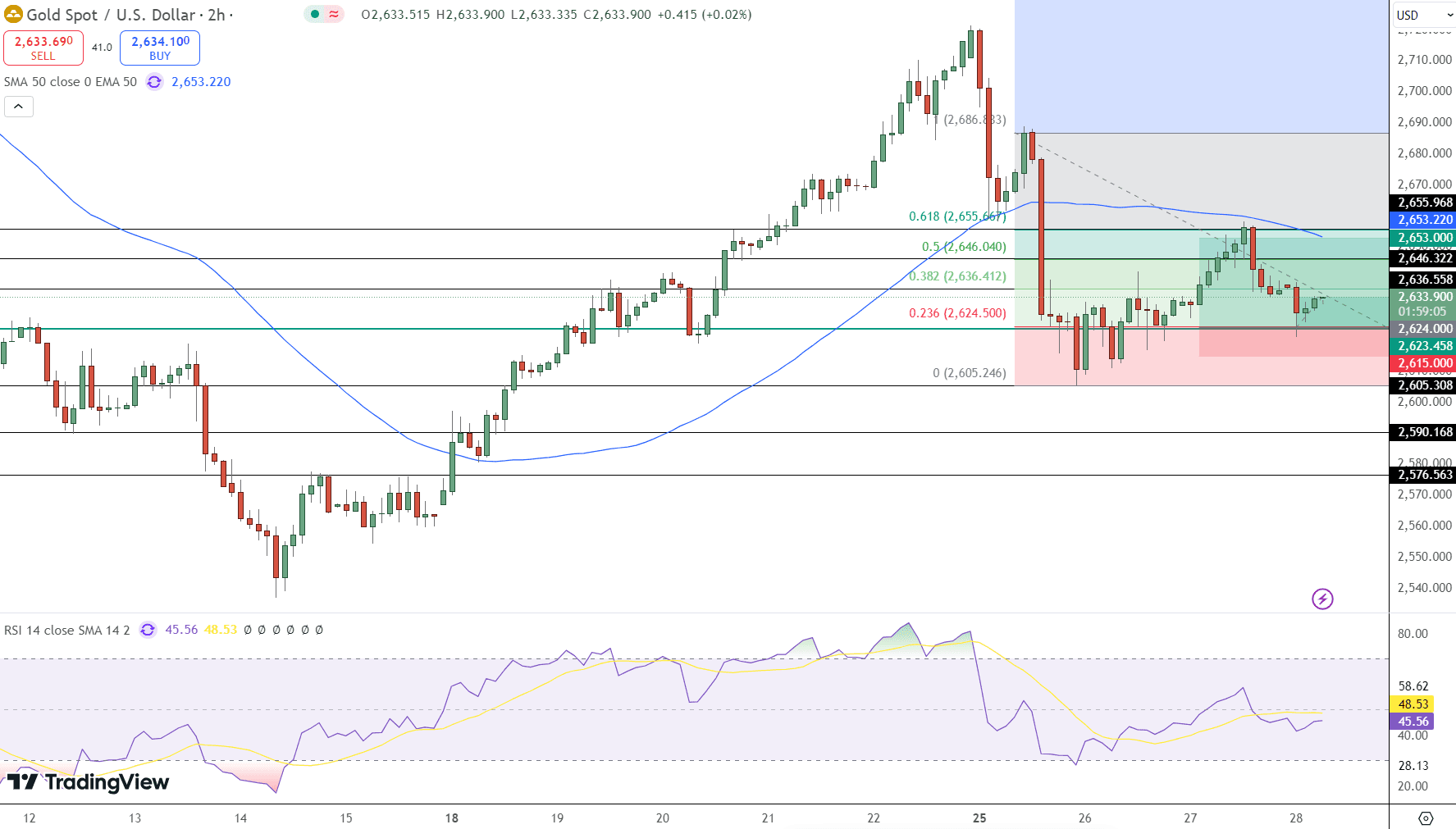1456x829 pixels.
Task: Click the green 2,623.458 price axis label
Action: [1422, 346]
